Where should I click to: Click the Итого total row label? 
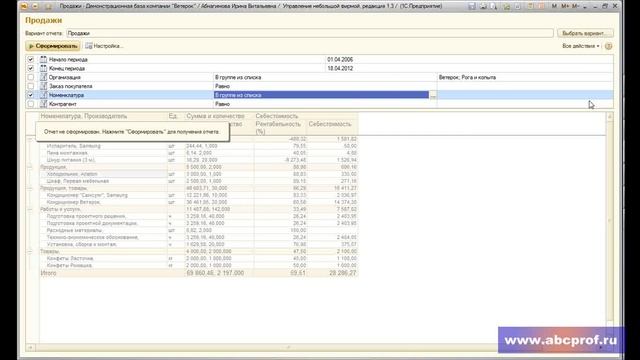[48, 273]
